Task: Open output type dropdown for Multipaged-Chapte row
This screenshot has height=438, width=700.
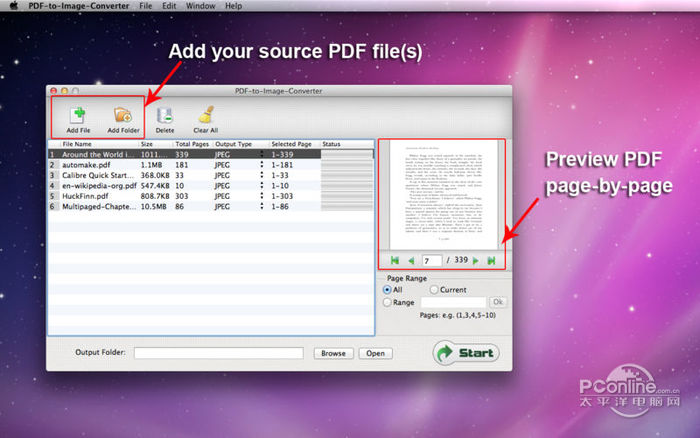Action: 262,206
